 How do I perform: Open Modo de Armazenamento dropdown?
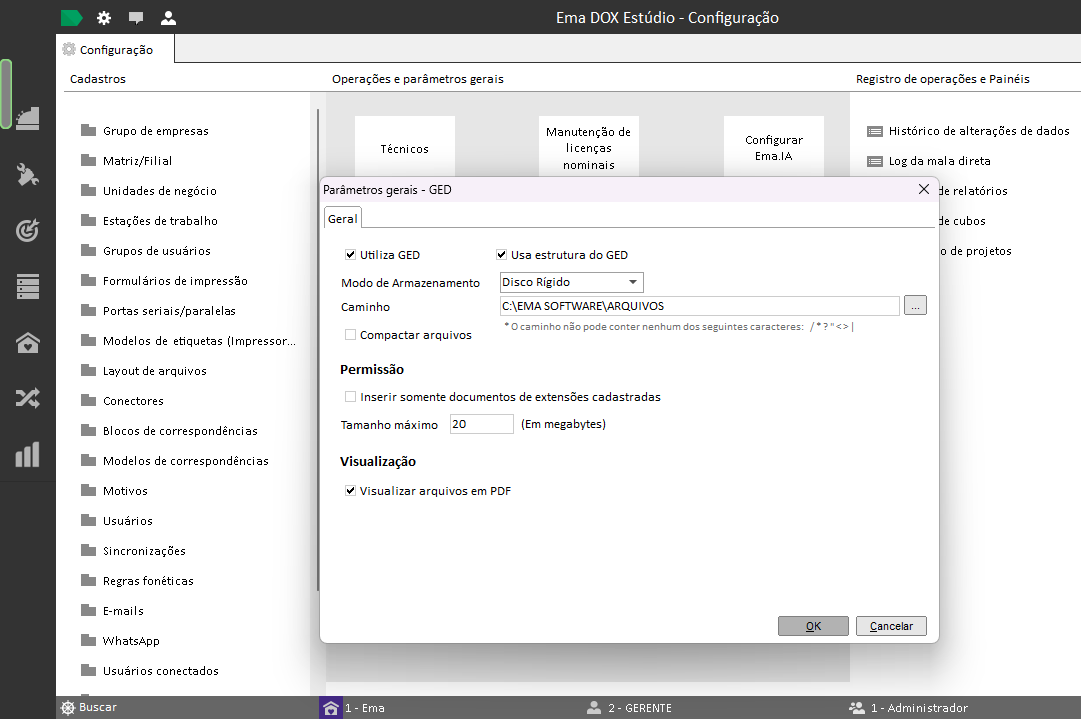(572, 282)
